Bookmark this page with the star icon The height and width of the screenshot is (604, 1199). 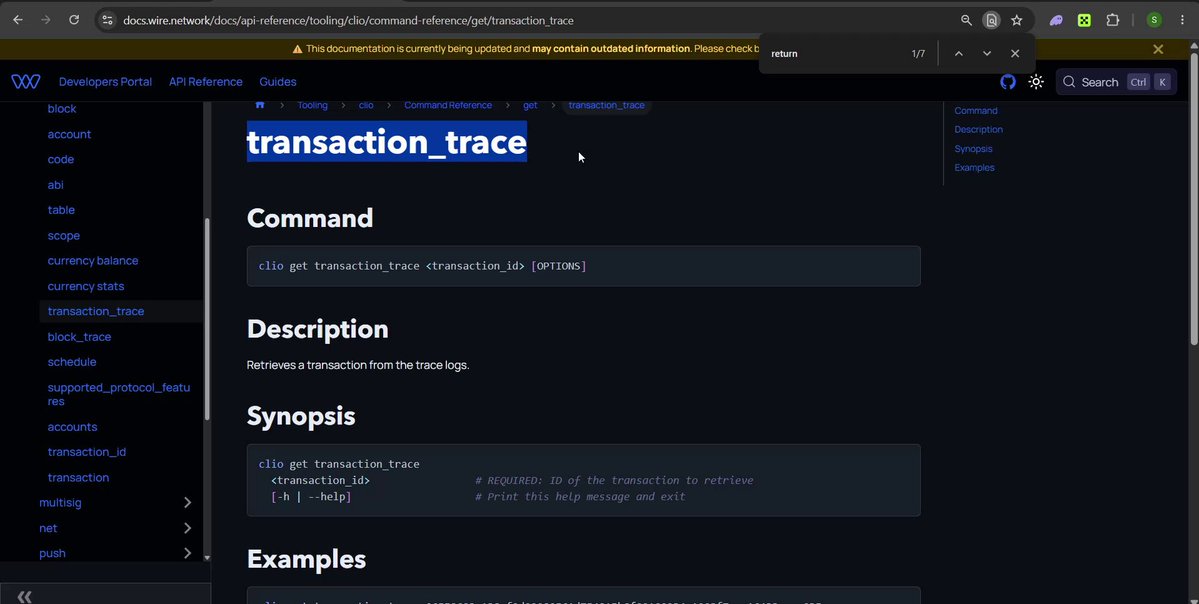1016,21
